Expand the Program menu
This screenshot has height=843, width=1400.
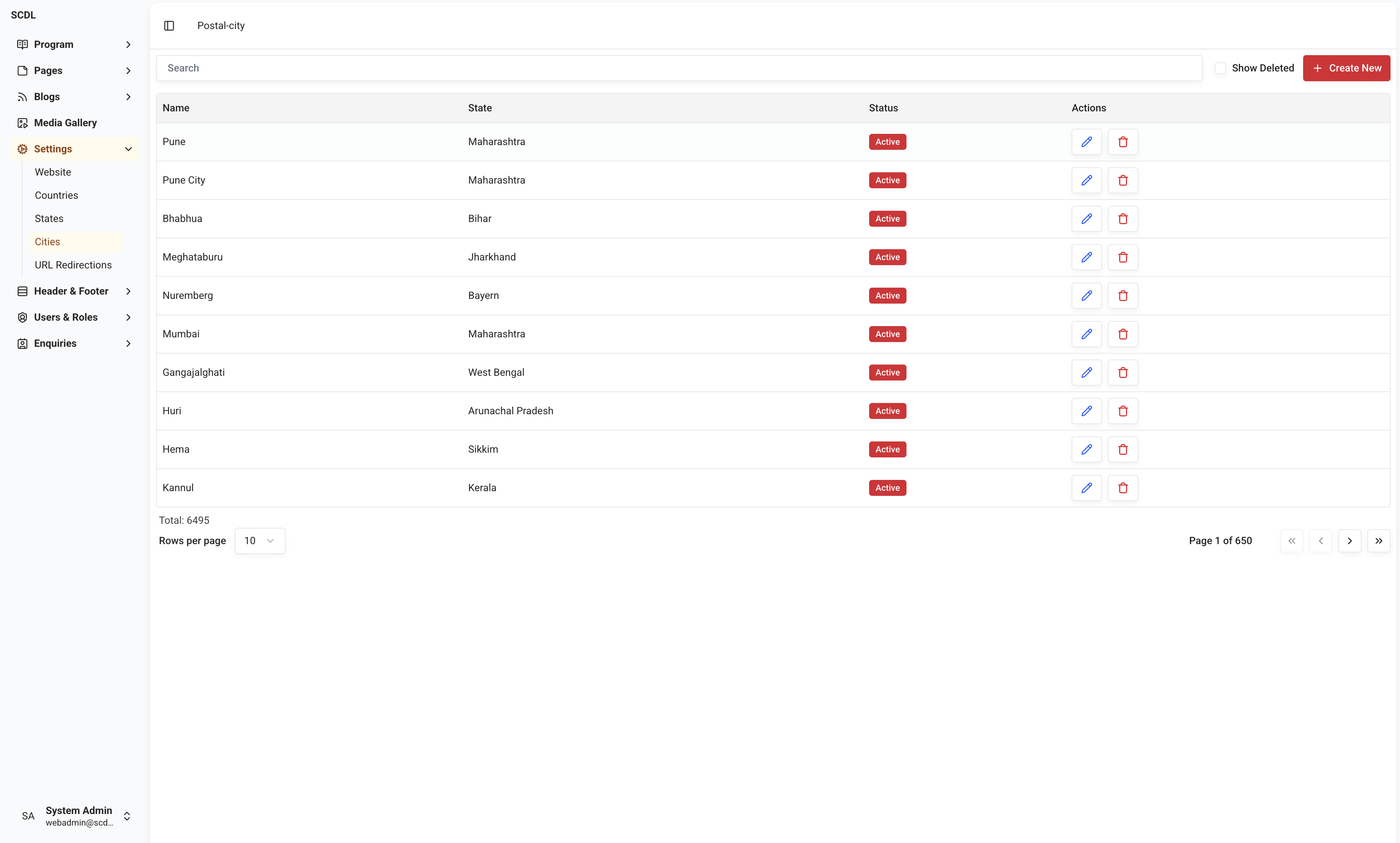74,44
